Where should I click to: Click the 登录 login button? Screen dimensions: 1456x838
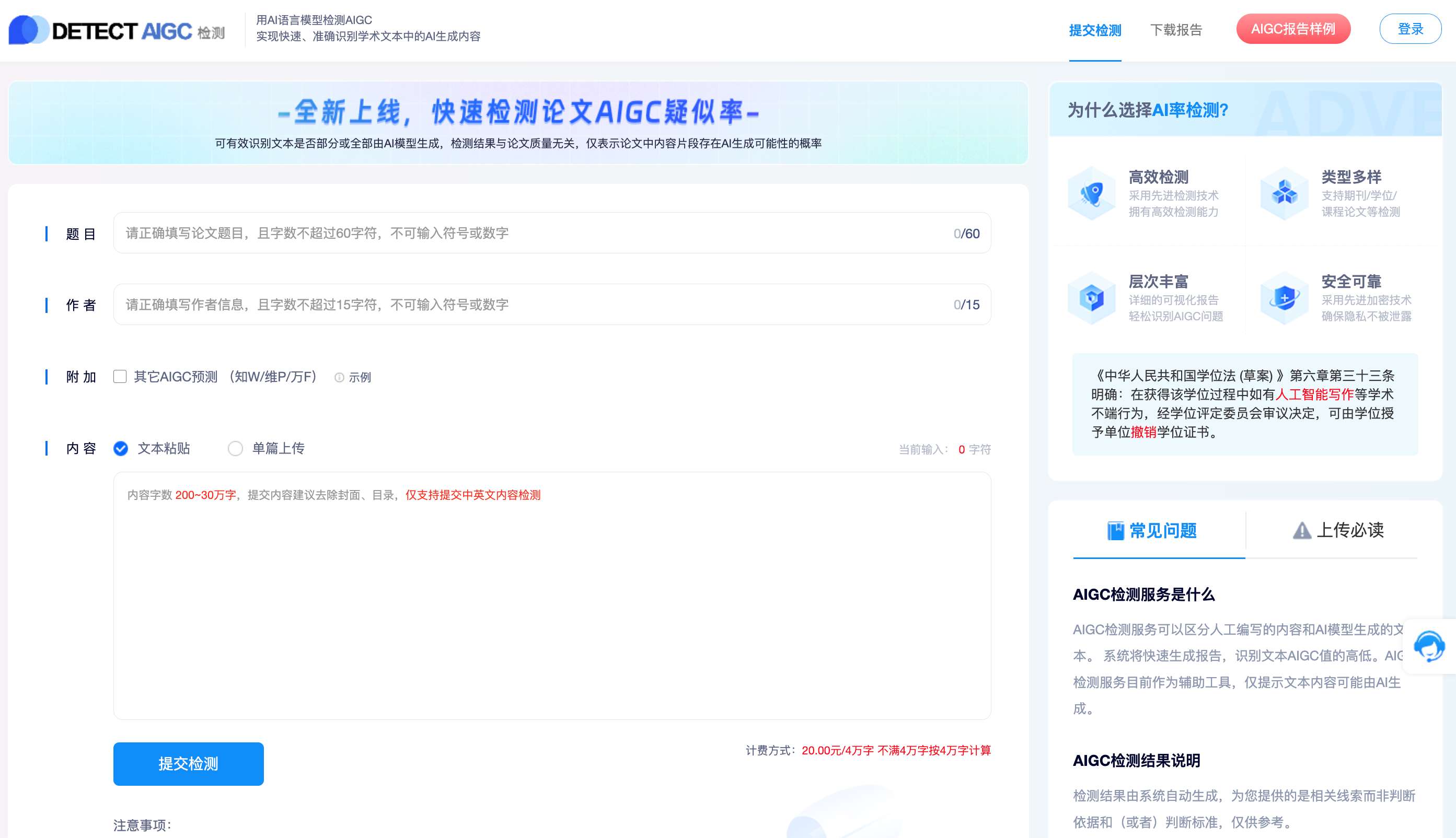(x=1410, y=29)
